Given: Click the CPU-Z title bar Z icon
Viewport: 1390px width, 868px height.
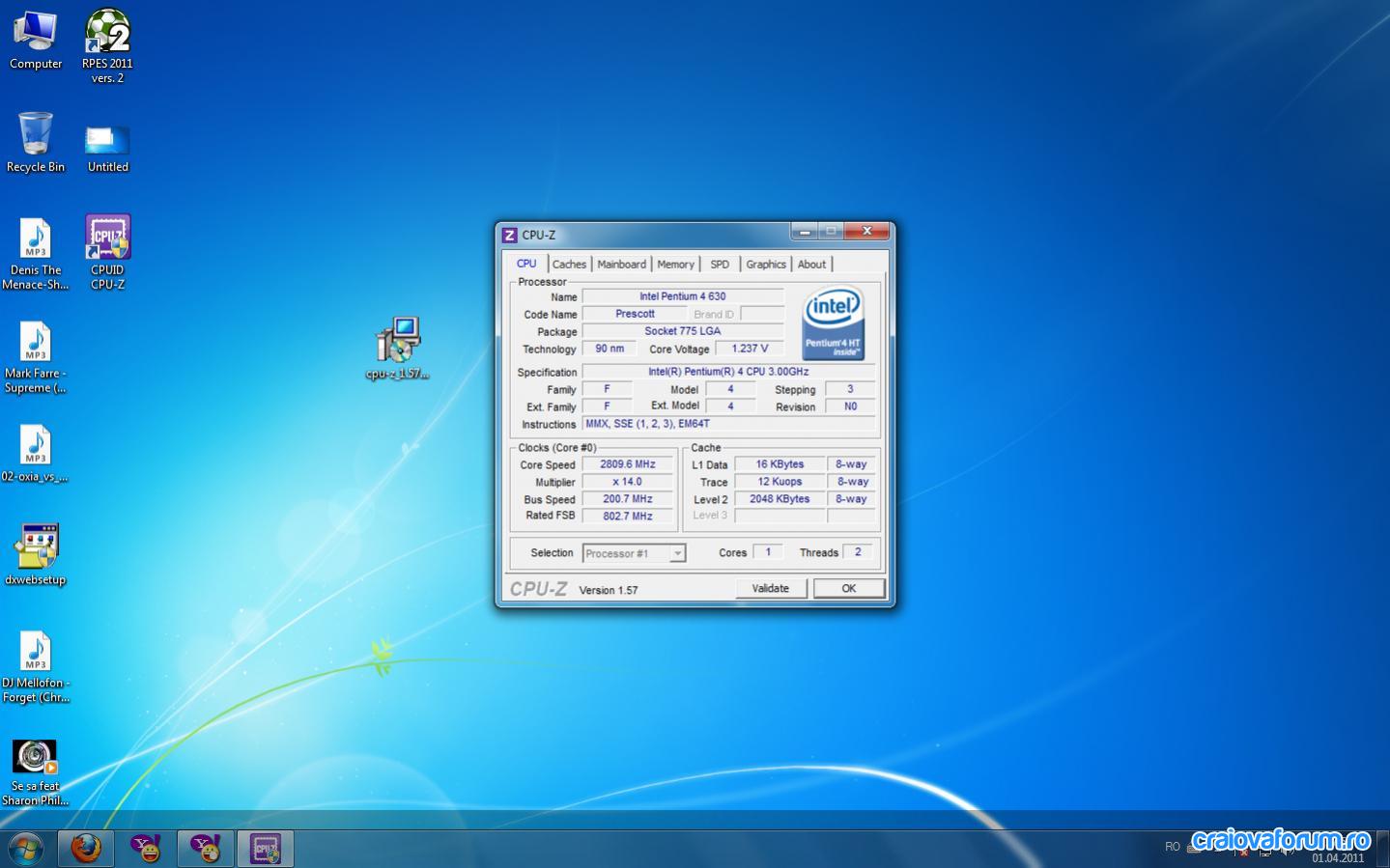Looking at the screenshot, I should [x=510, y=235].
